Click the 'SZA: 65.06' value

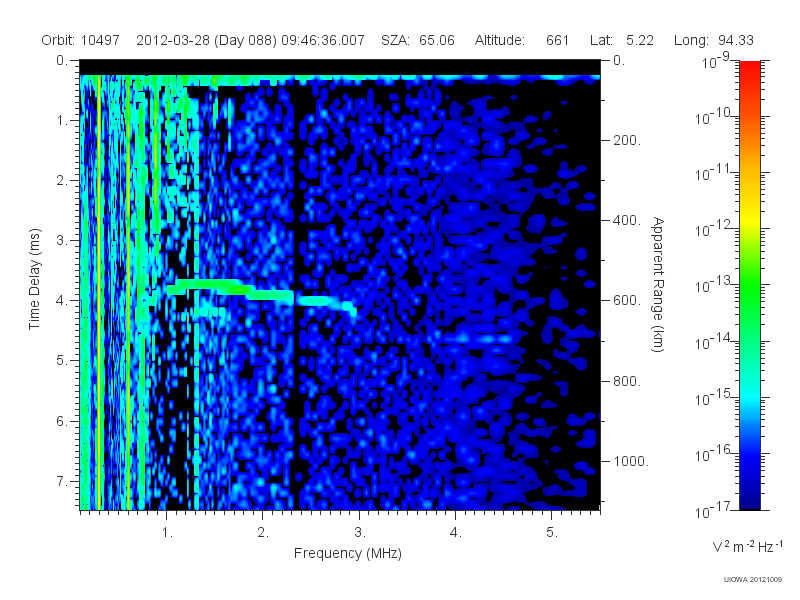click(417, 40)
